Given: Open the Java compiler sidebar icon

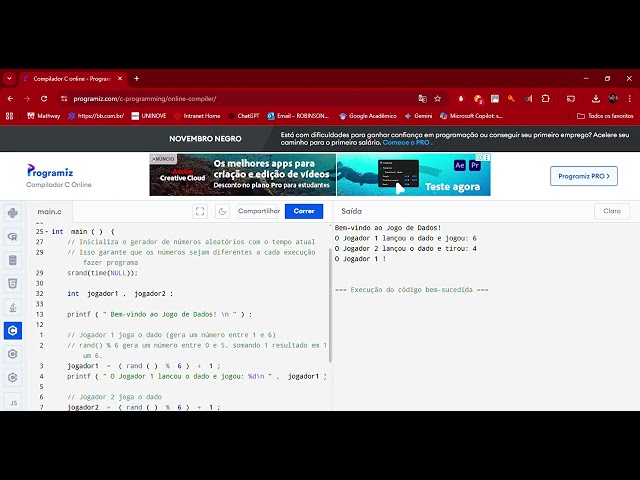Looking at the screenshot, I should click(13, 307).
